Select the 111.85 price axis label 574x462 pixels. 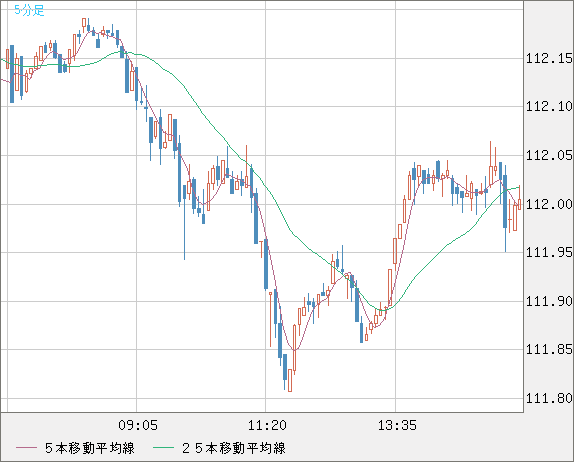point(548,350)
